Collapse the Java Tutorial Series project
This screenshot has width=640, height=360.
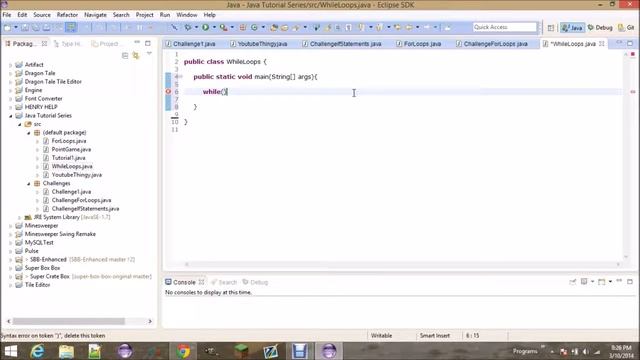coord(11,116)
